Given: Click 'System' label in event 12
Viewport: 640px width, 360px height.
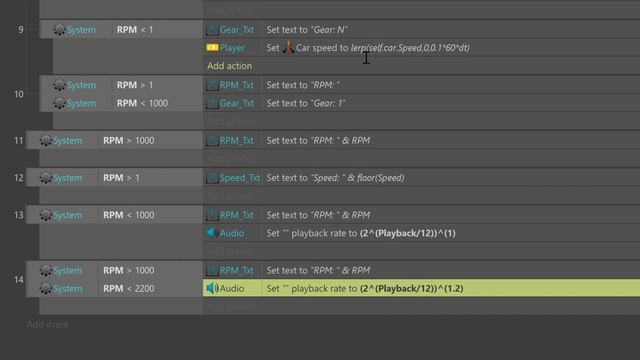Looking at the screenshot, I should coord(68,178).
